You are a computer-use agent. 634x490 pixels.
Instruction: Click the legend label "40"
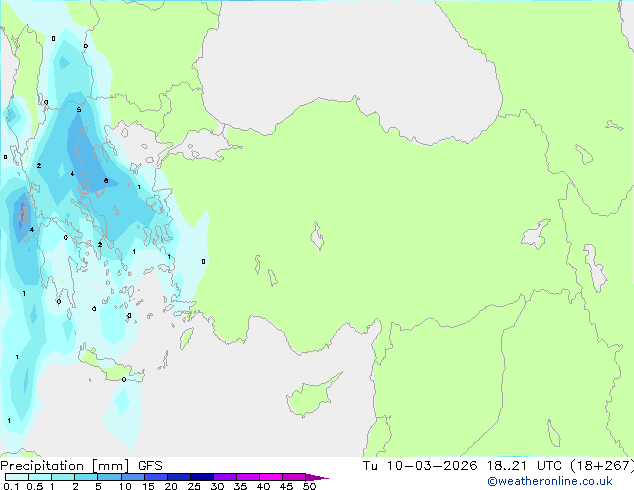(263, 486)
